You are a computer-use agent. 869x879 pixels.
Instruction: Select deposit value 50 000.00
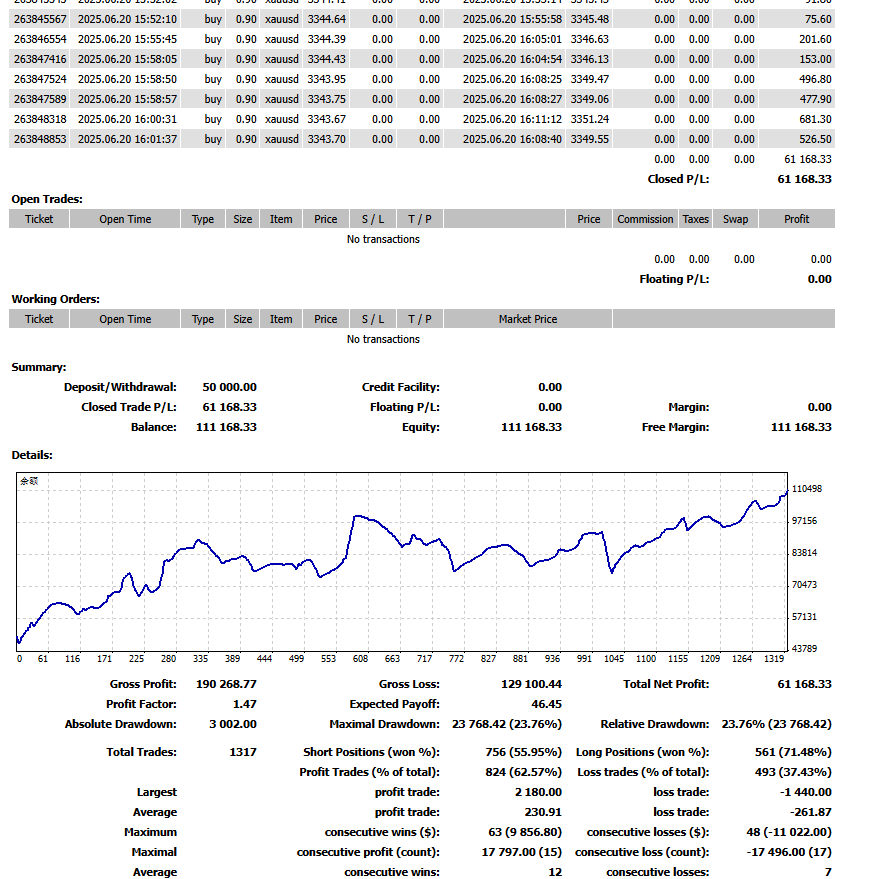pyautogui.click(x=229, y=387)
